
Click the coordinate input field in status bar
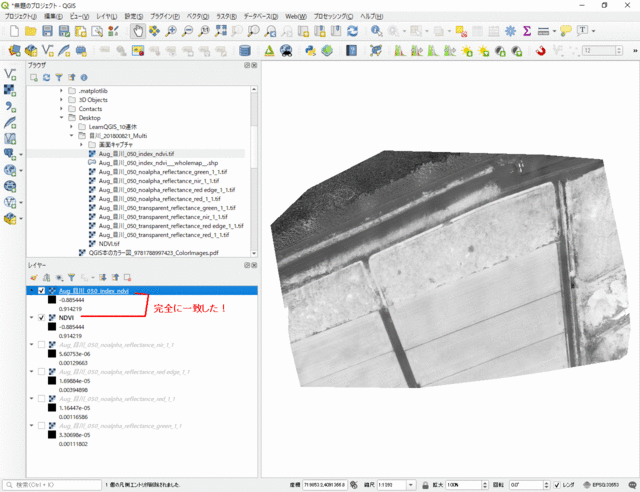click(324, 485)
